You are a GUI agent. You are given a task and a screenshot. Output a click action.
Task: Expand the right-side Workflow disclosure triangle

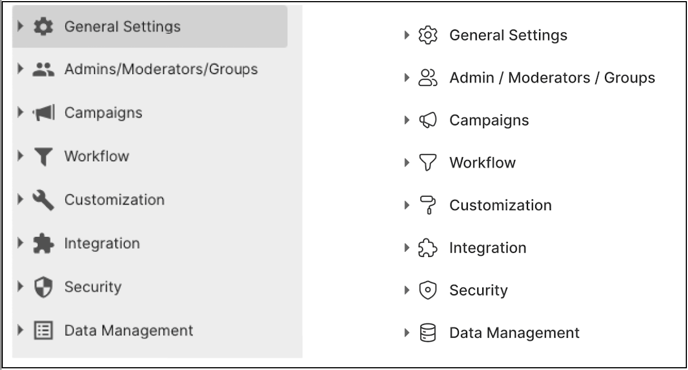tap(406, 162)
